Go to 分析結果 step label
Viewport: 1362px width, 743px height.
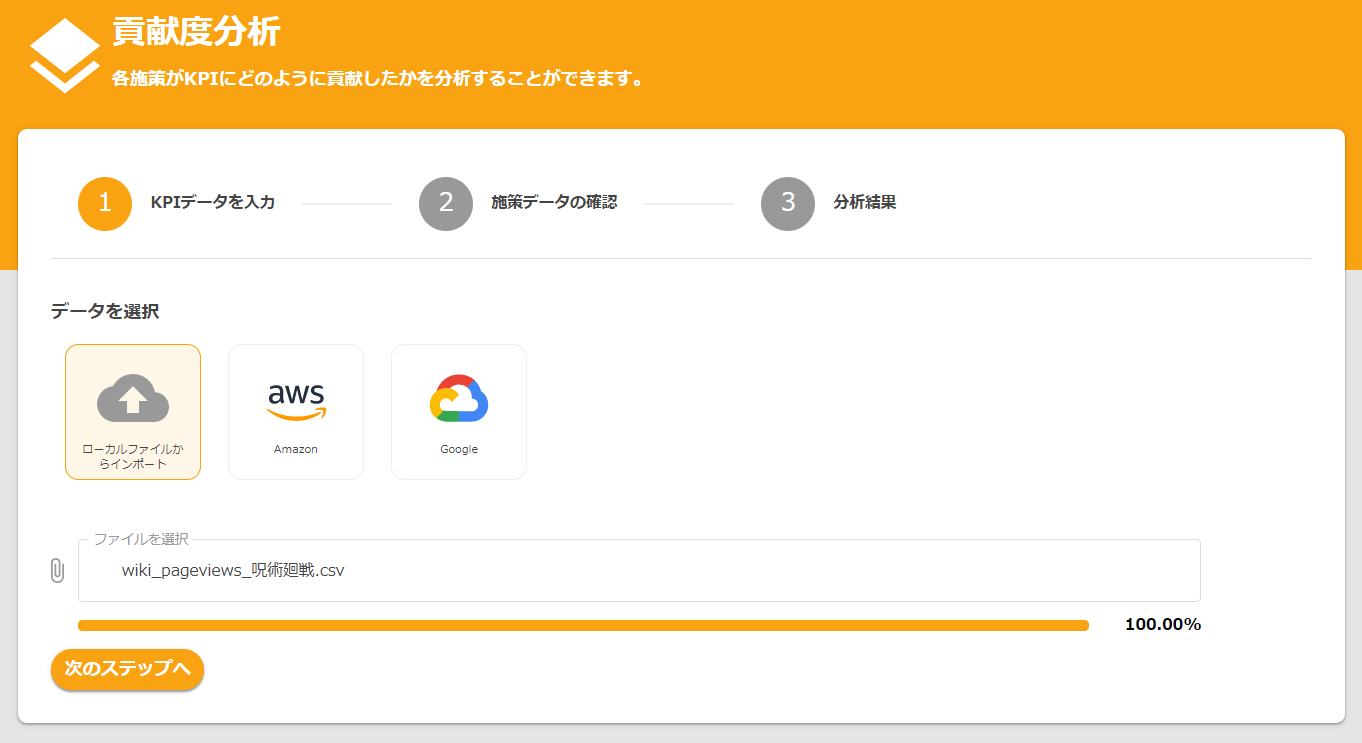click(865, 203)
